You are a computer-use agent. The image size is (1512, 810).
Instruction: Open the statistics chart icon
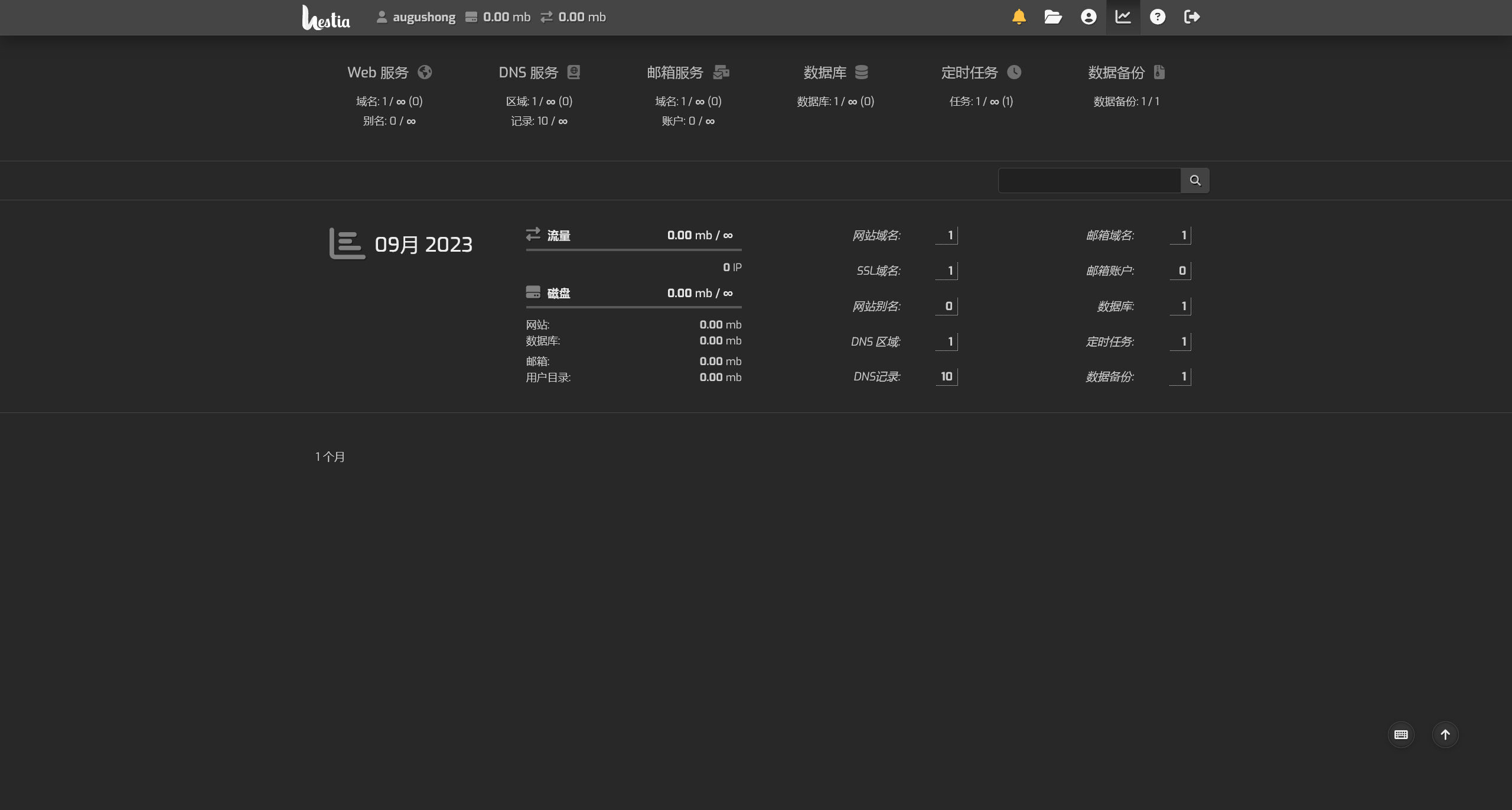(1123, 17)
